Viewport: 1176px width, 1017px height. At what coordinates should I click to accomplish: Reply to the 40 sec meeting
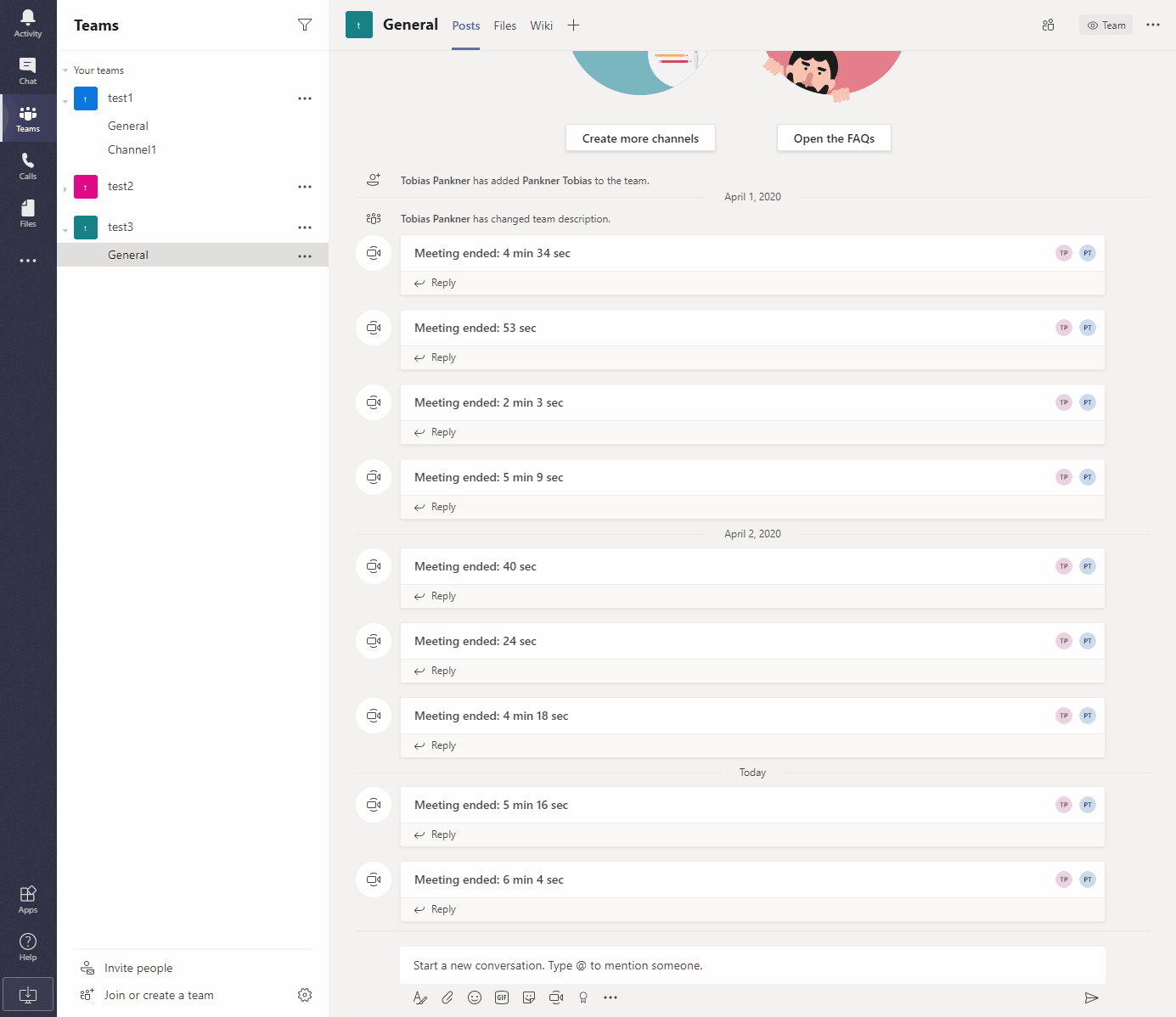tap(435, 596)
